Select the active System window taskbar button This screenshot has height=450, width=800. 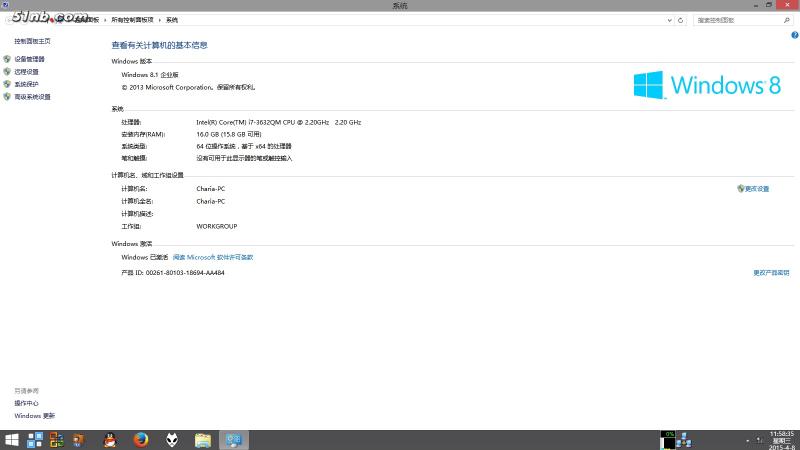click(234, 440)
